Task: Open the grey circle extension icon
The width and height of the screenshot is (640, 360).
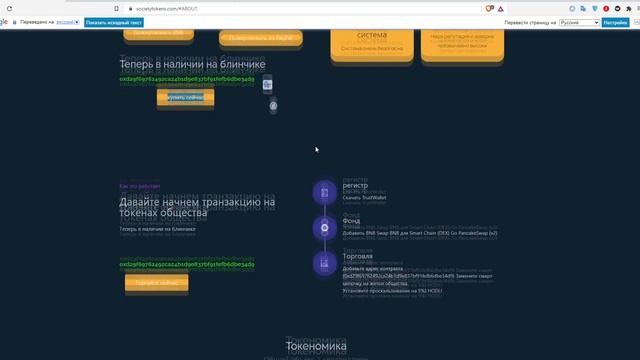Action: (572, 9)
